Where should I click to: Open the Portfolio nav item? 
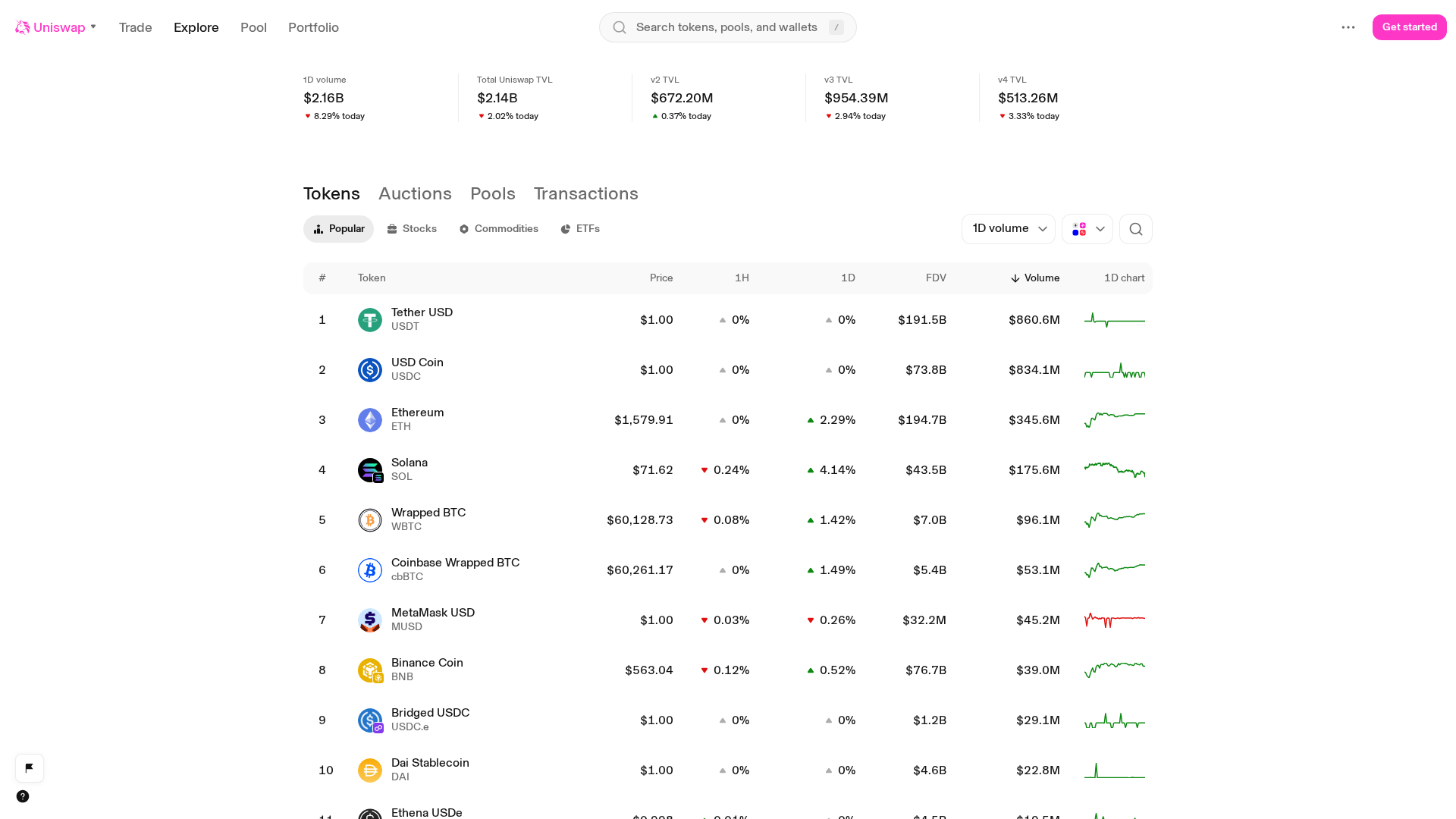coord(313,27)
